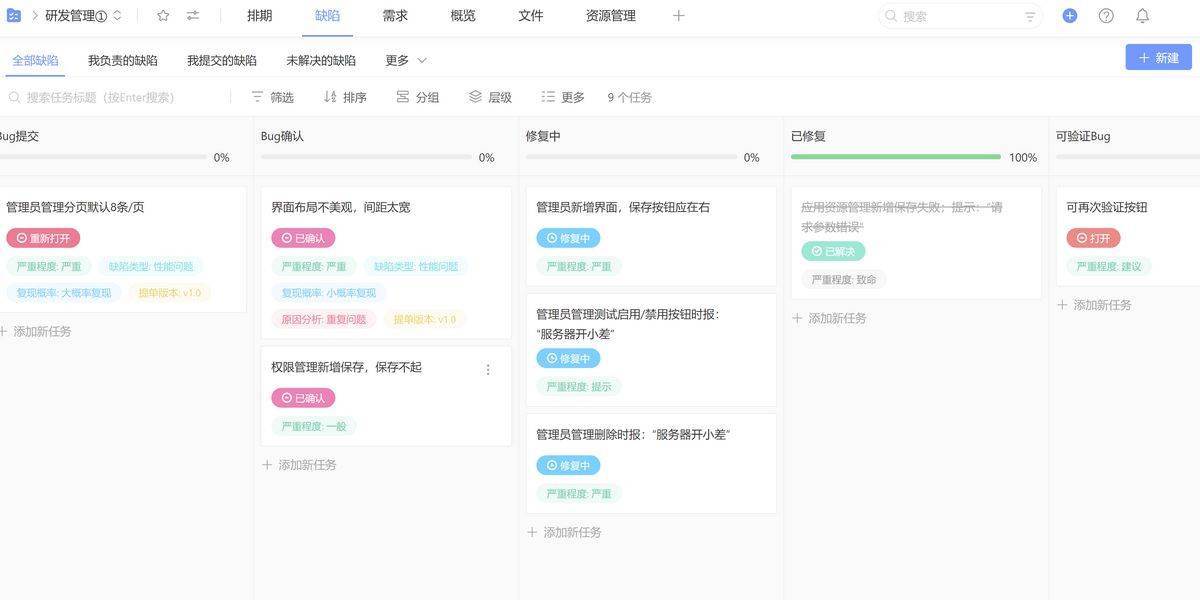
Task: Click the 已修复 column header
Action: pos(808,136)
